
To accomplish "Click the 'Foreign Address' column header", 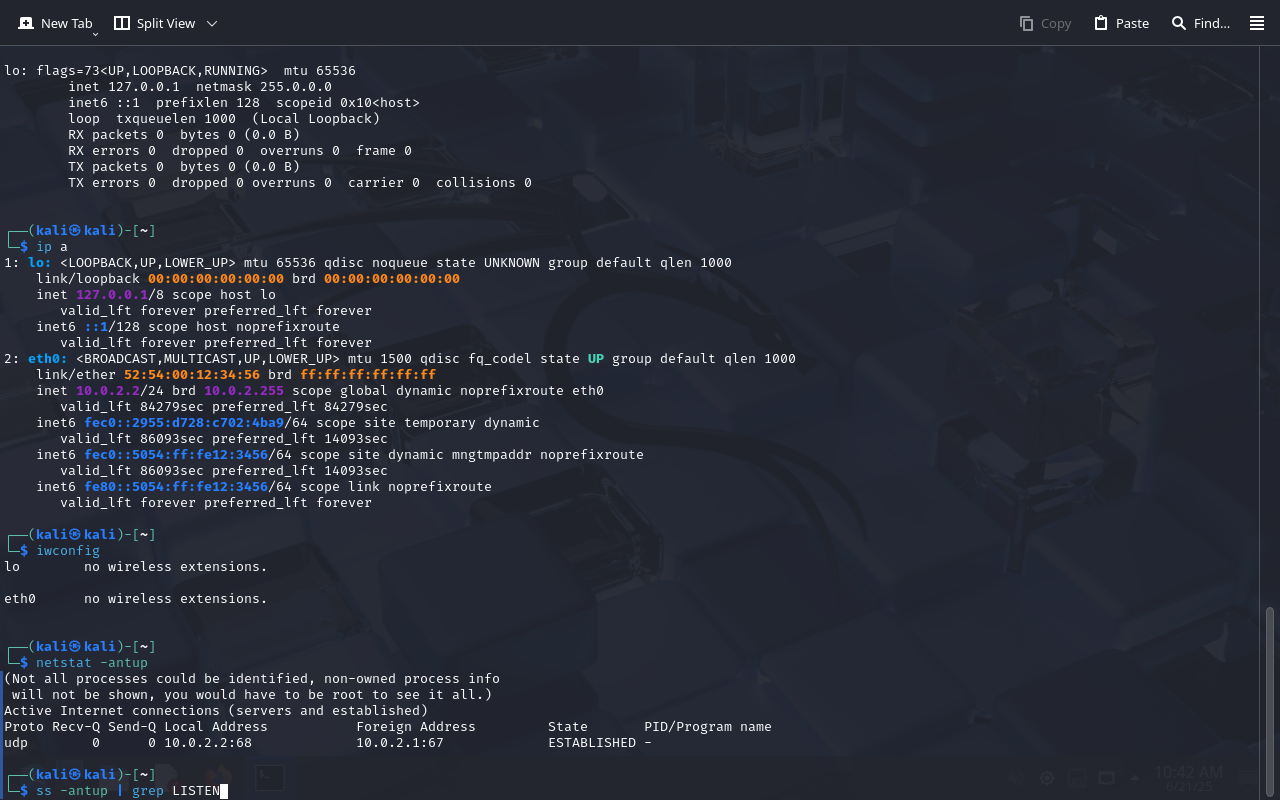I will (416, 727).
